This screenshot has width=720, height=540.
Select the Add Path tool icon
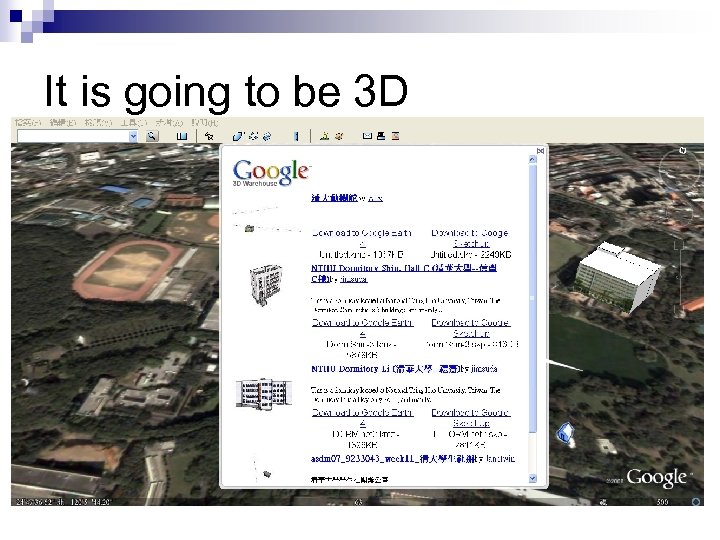[x=253, y=136]
